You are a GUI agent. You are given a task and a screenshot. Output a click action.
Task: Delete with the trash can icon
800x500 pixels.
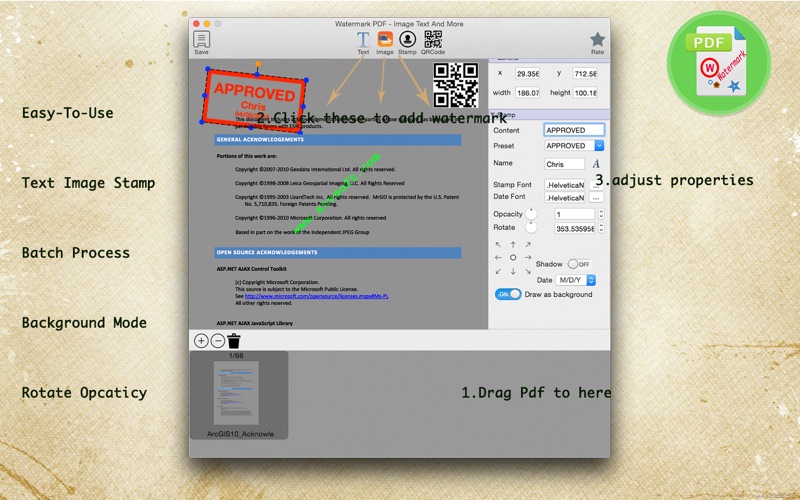234,341
